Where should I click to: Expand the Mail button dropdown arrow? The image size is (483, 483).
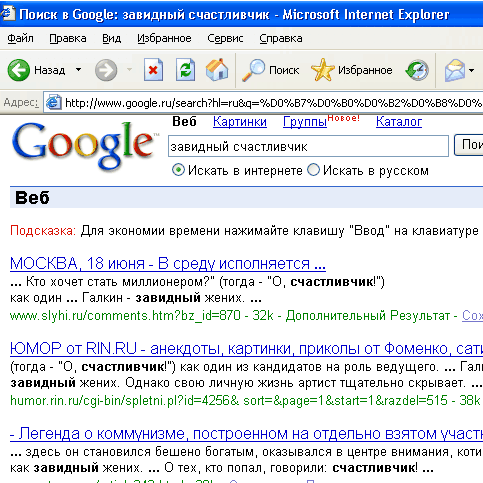pyautogui.click(x=471, y=70)
